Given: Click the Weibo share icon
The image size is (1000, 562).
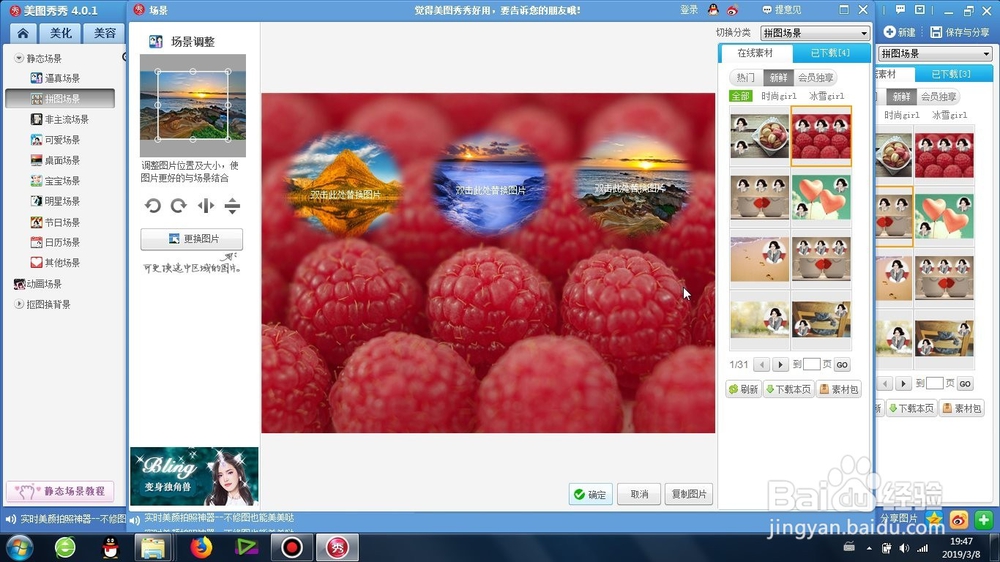Looking at the screenshot, I should (959, 520).
